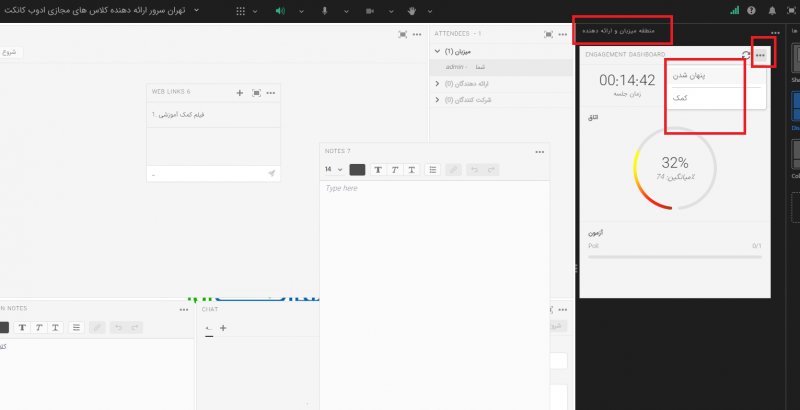Open font size dropdown in Notes 7
Image resolution: width=800 pixels, height=410 pixels.
333,170
